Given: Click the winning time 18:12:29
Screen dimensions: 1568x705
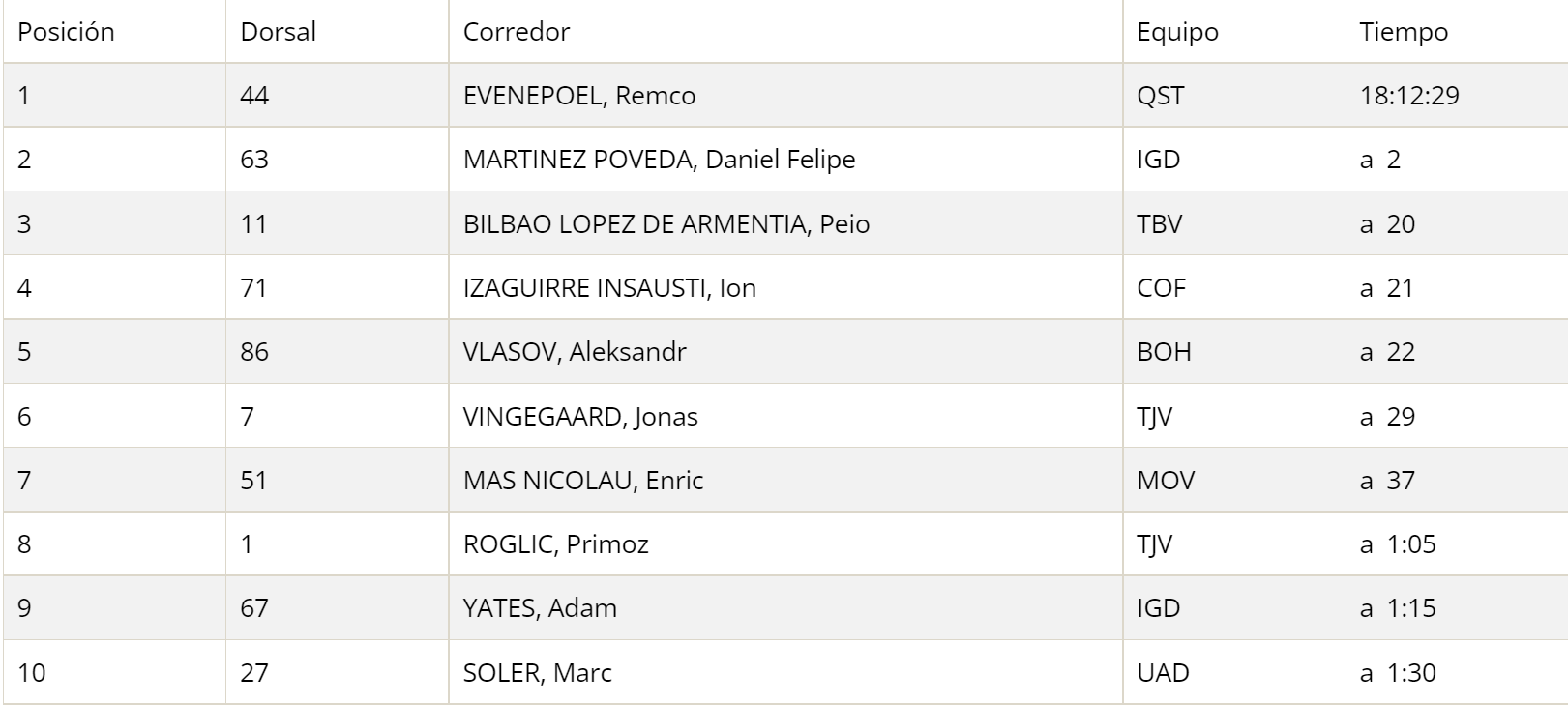Looking at the screenshot, I should [1408, 96].
